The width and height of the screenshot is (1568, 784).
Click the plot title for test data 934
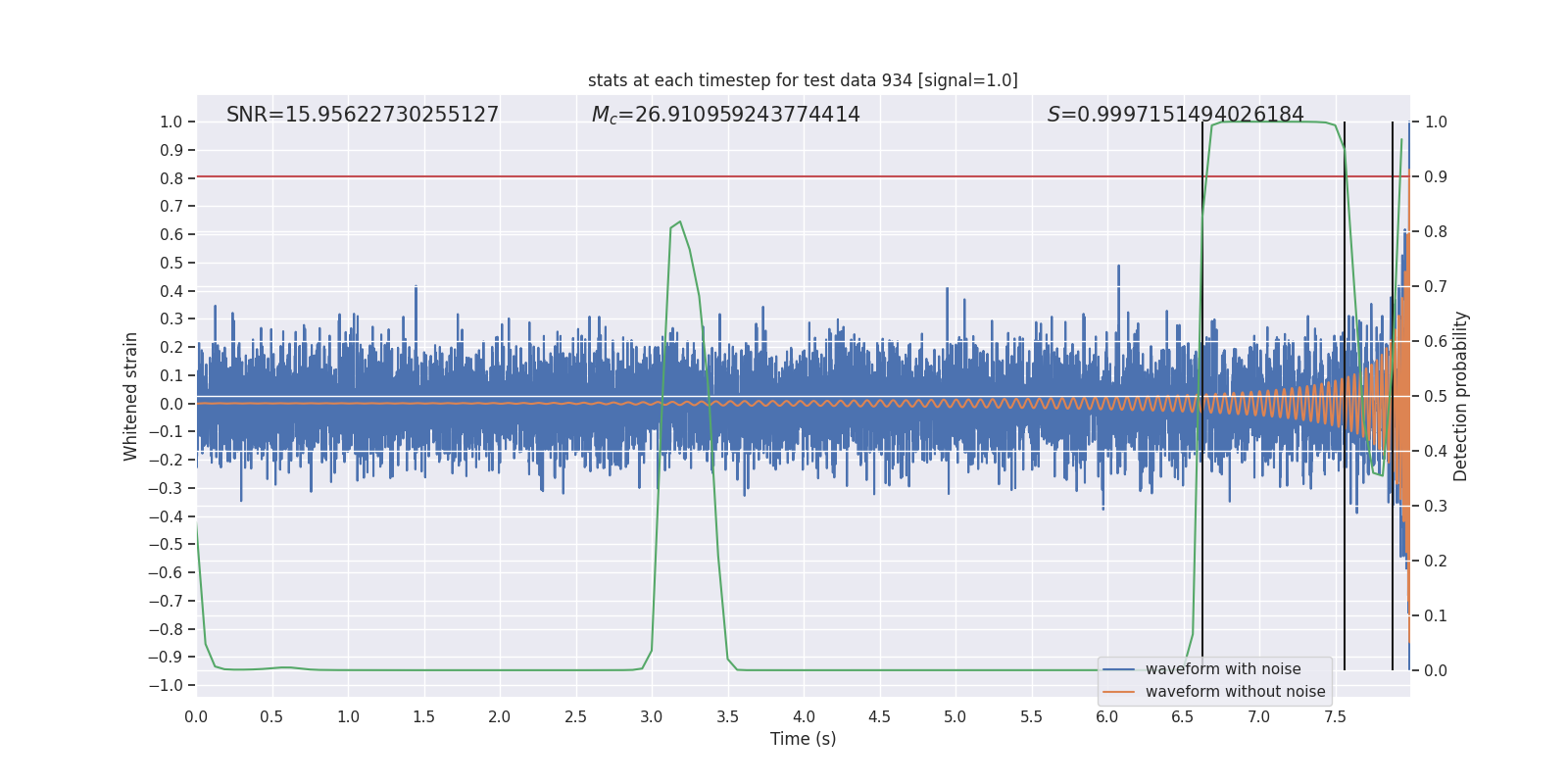[803, 80]
